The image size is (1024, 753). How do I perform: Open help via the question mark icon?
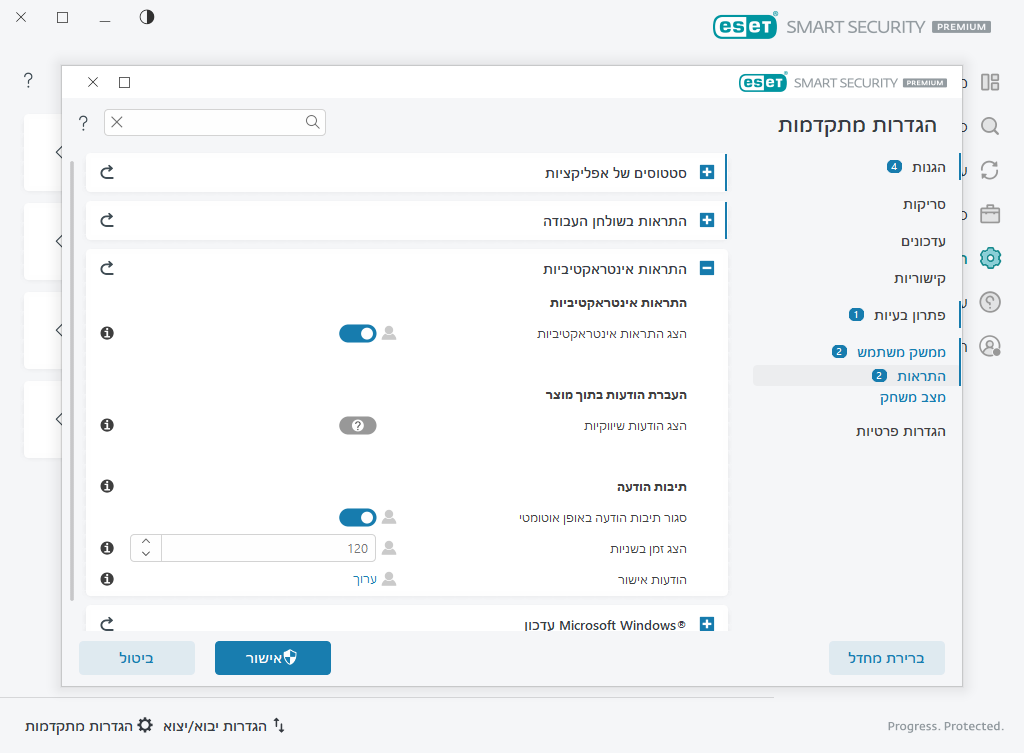click(x=83, y=122)
